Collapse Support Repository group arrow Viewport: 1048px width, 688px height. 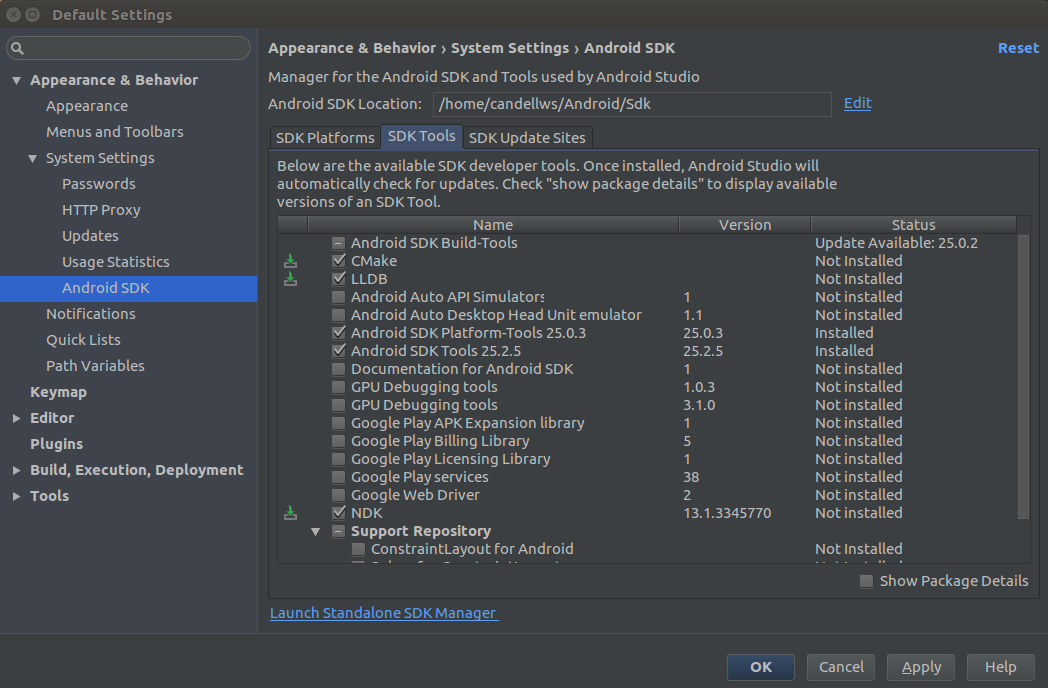tap(315, 532)
